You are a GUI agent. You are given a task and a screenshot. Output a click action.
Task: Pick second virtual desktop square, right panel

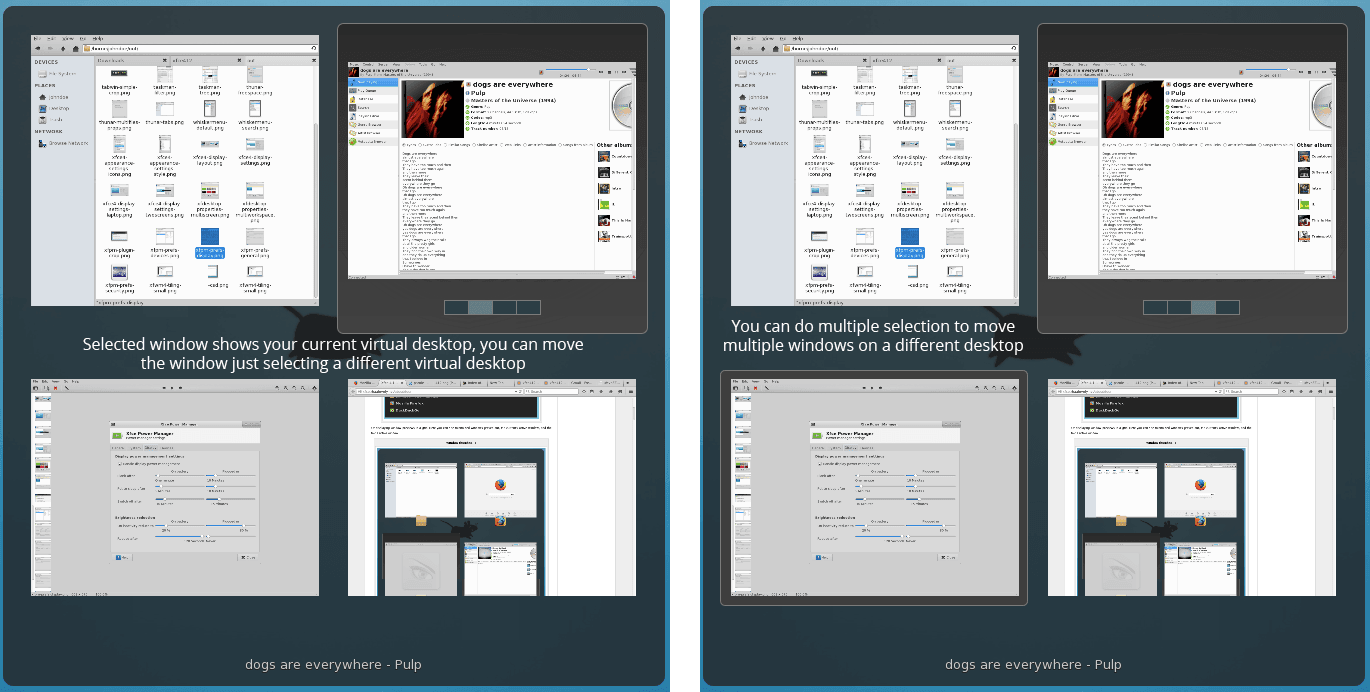(x=1180, y=307)
